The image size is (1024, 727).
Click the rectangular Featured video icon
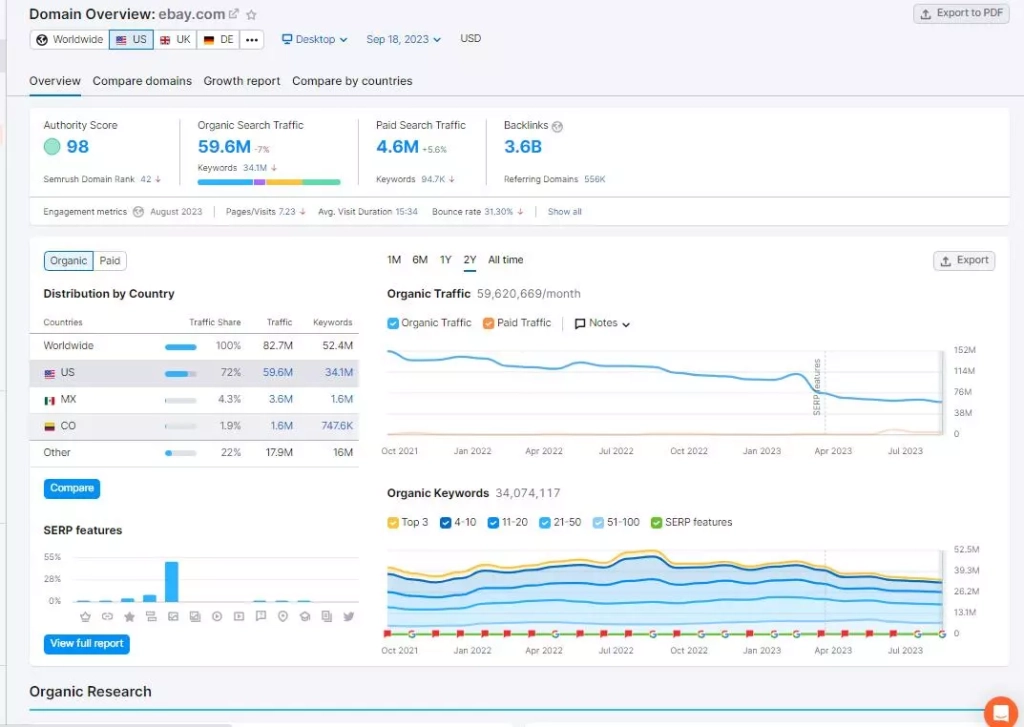click(239, 616)
